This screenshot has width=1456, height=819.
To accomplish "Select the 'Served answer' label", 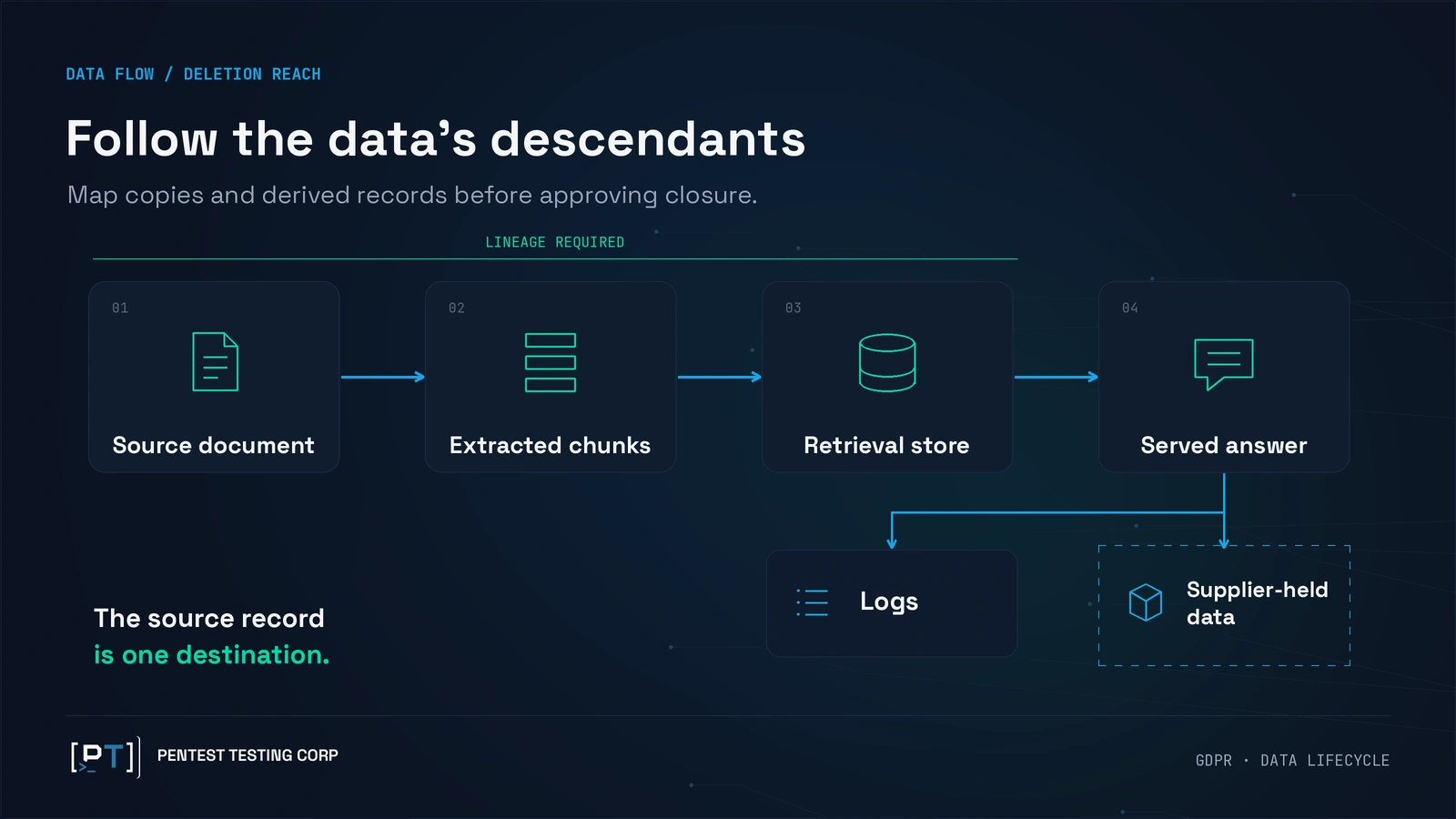I will click(x=1224, y=445).
